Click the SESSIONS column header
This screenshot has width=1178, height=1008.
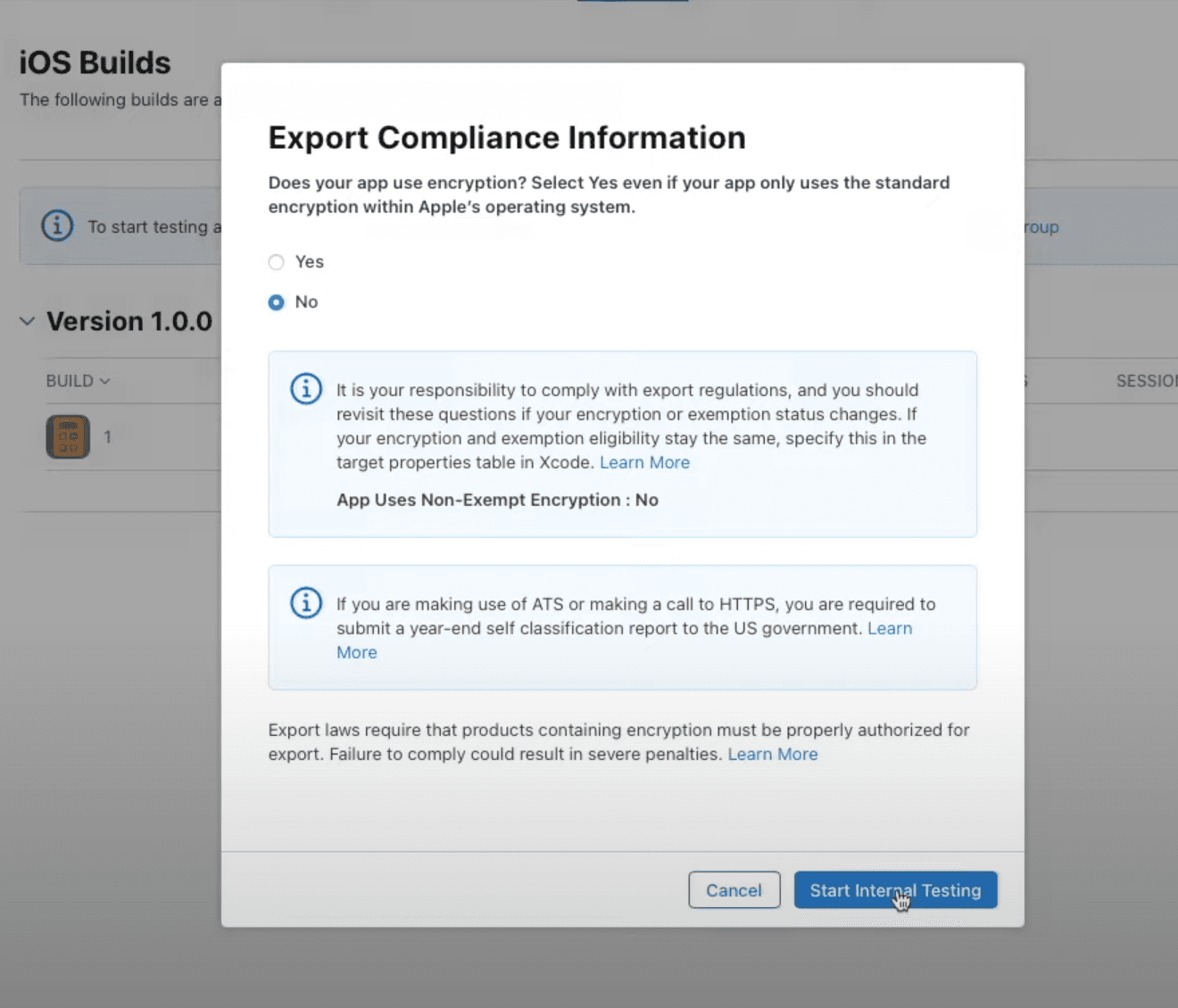(x=1146, y=381)
